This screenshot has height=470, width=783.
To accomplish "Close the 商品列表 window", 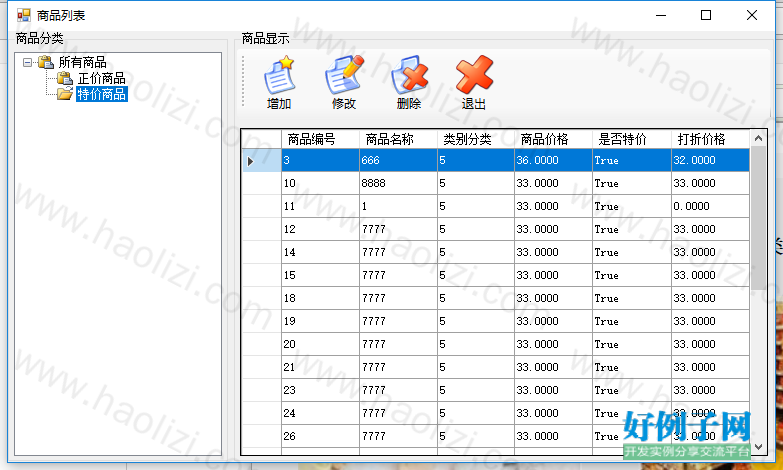I will tap(752, 15).
